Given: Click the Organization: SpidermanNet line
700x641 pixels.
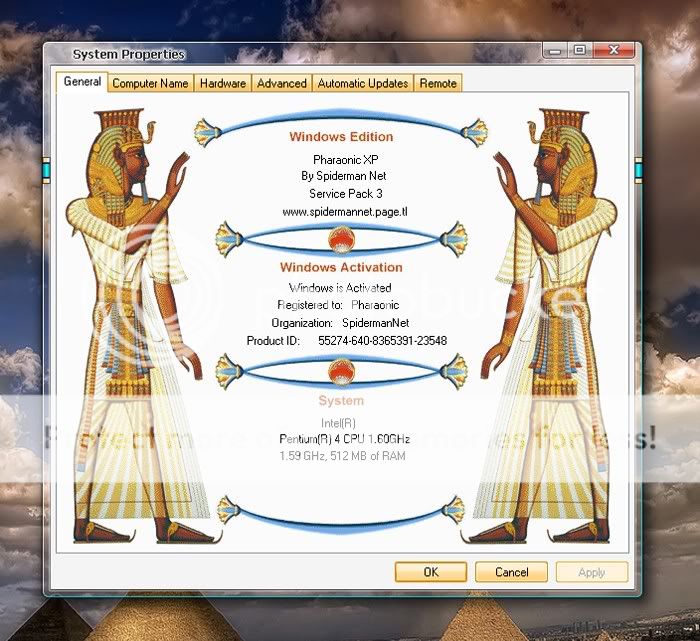Looking at the screenshot, I should click(x=340, y=323).
